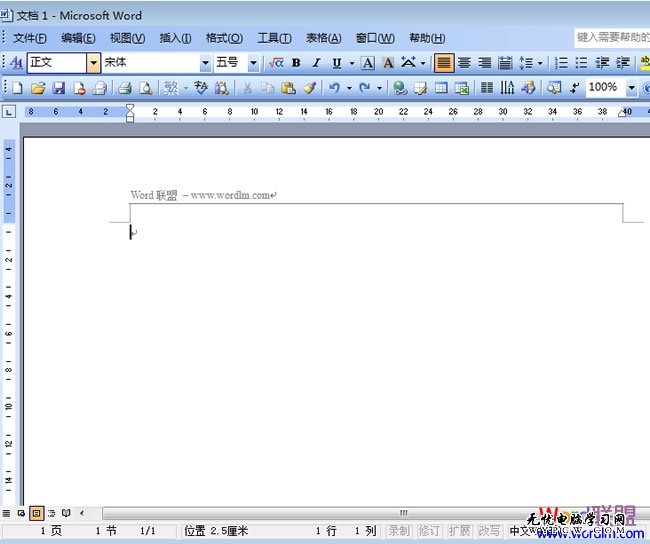Apply character border icon

tap(368, 63)
